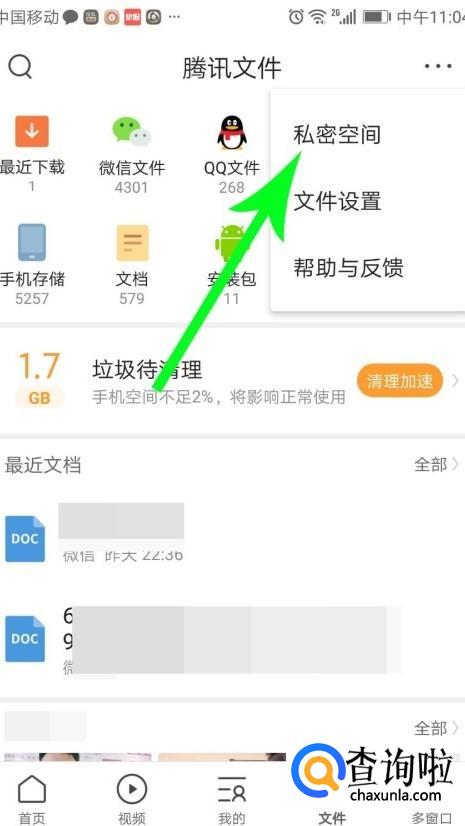Viewport: 465px width, 826px height.
Task: Switch to the 首页 tab
Action: pyautogui.click(x=32, y=800)
